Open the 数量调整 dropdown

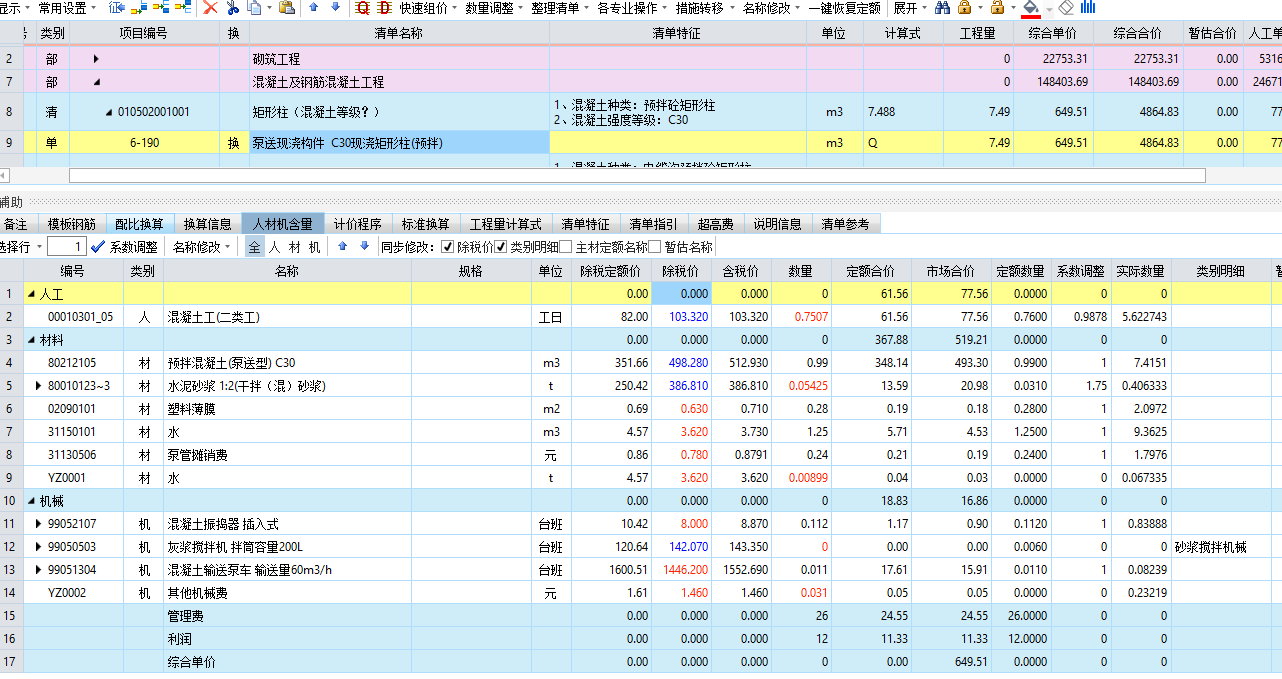coord(494,8)
